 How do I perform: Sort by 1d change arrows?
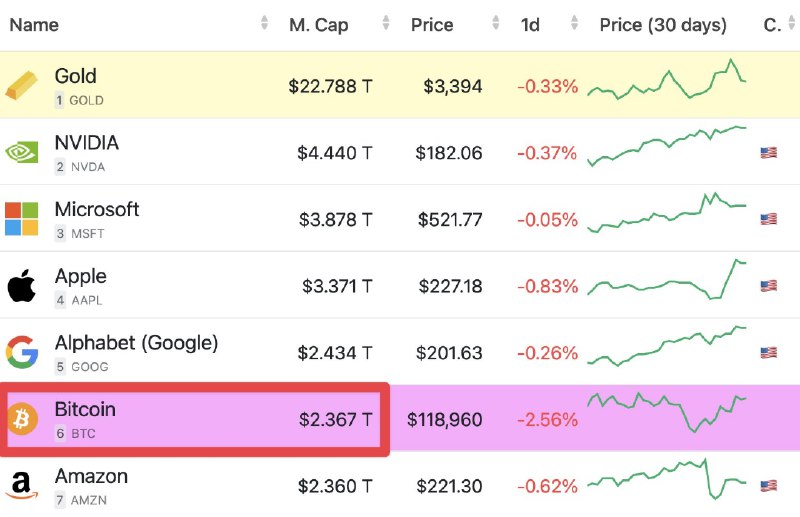(x=574, y=23)
